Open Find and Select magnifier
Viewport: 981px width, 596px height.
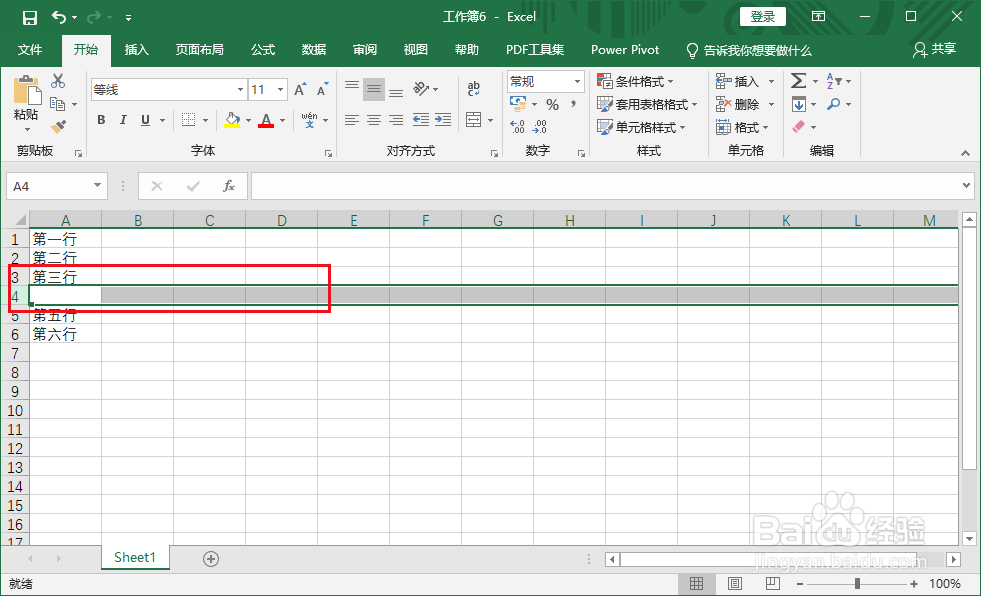[833, 104]
